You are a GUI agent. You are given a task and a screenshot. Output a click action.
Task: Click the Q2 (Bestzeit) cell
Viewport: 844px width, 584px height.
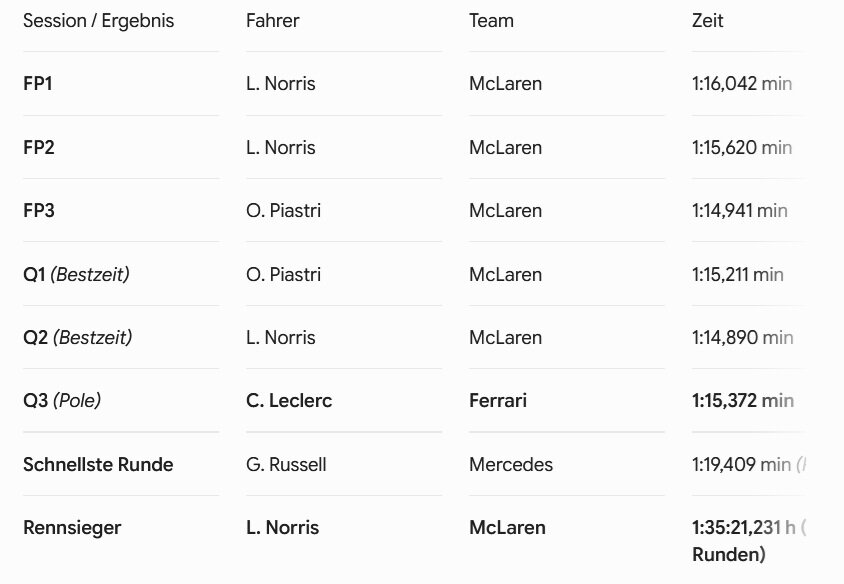coord(78,337)
